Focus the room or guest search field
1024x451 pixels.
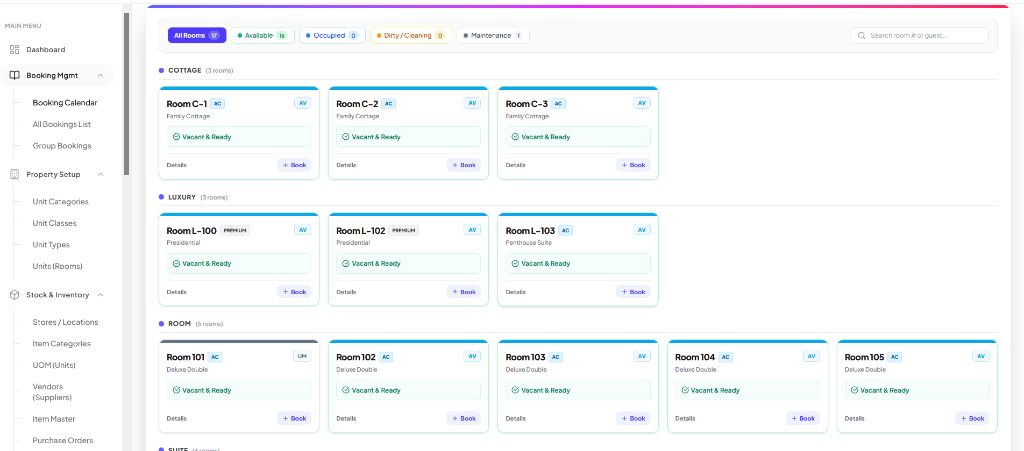(920, 35)
